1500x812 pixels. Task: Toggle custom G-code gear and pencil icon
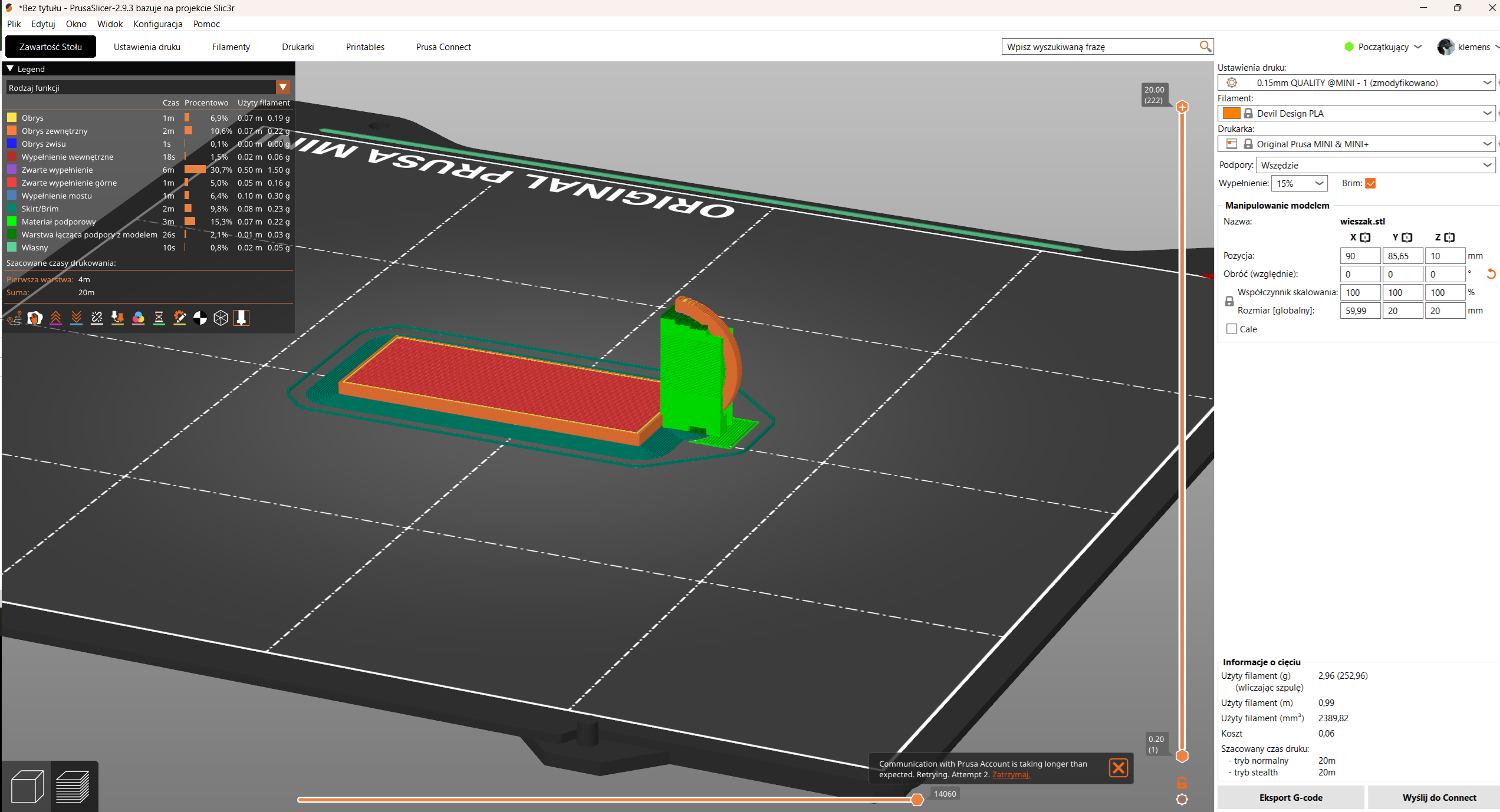click(x=179, y=318)
